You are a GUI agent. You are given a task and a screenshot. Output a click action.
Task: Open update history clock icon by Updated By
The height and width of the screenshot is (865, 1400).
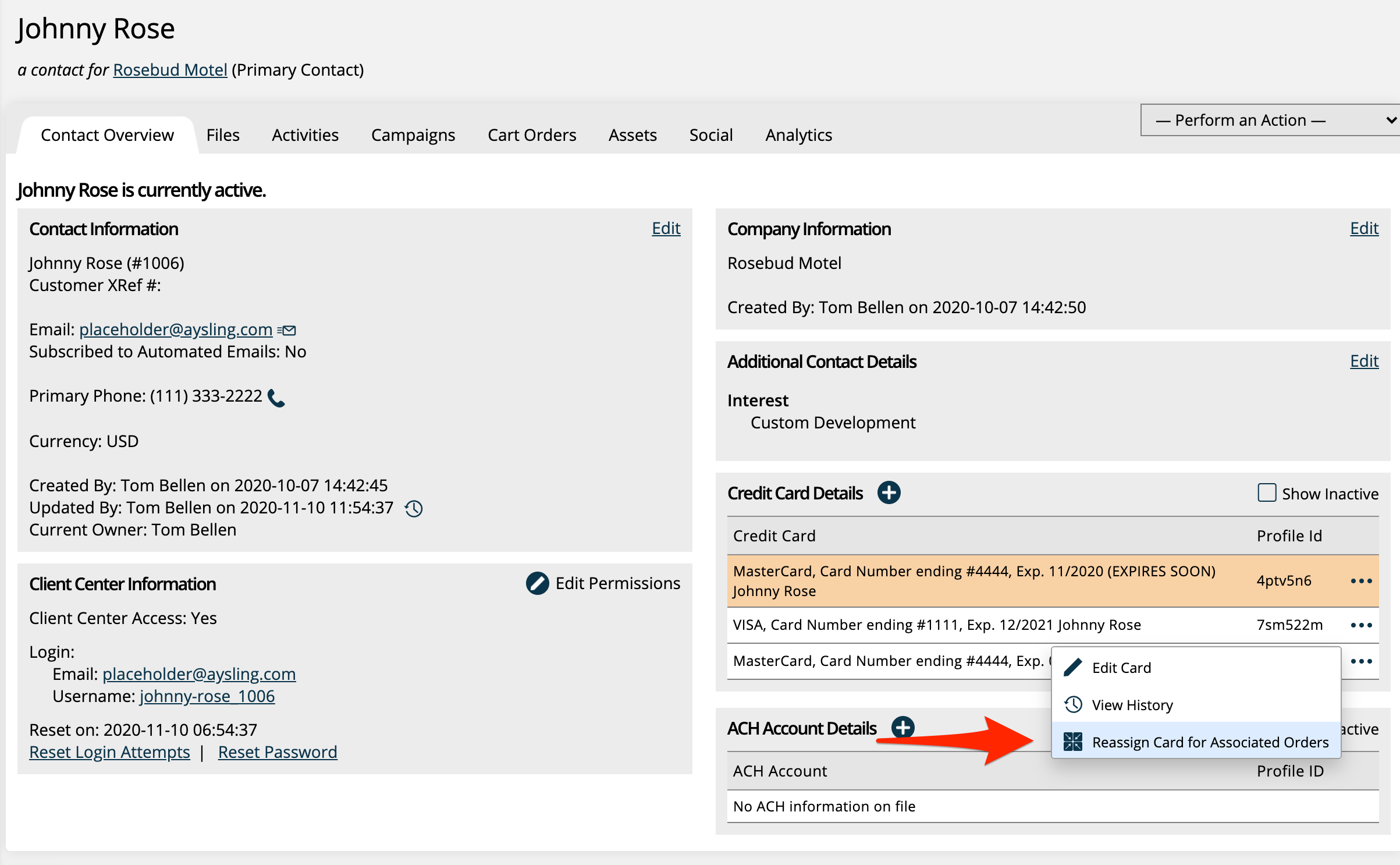tap(414, 509)
